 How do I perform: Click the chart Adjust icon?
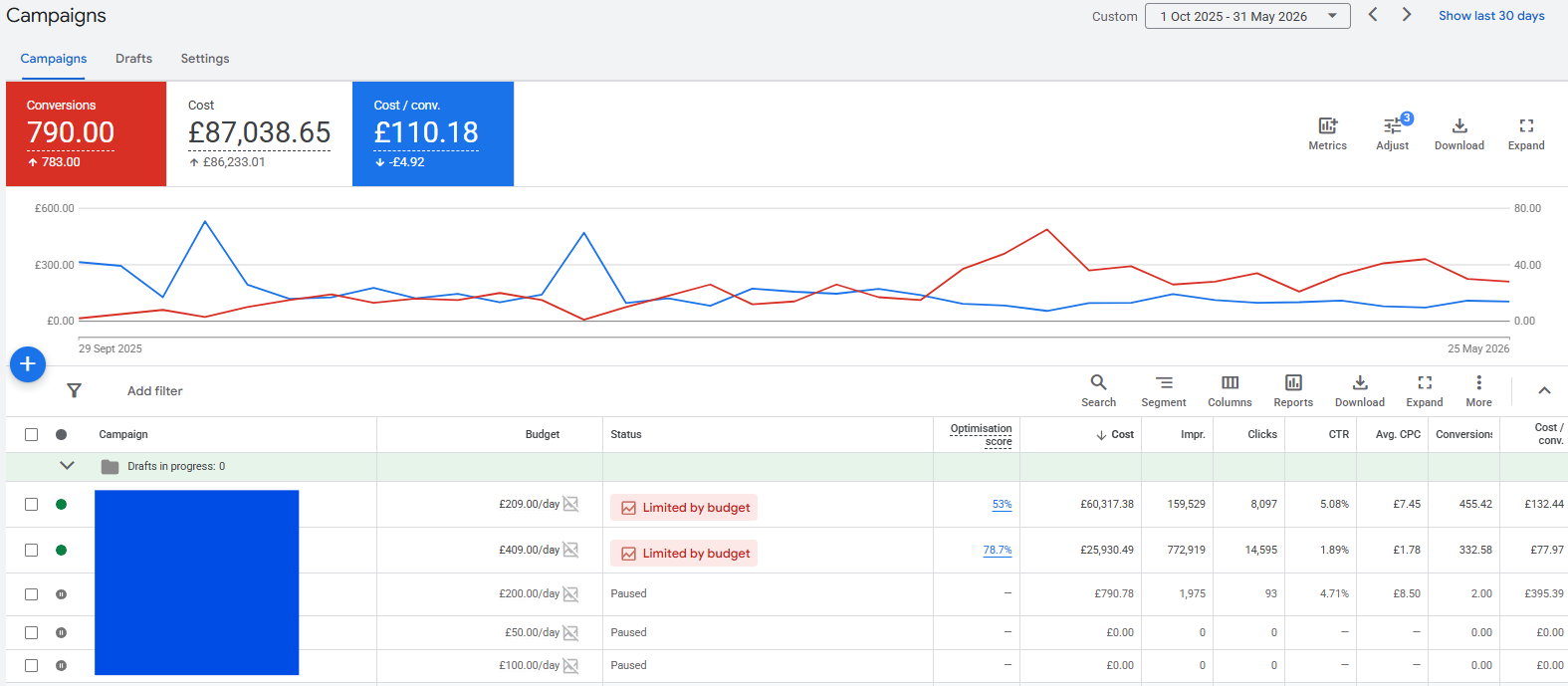[1393, 126]
